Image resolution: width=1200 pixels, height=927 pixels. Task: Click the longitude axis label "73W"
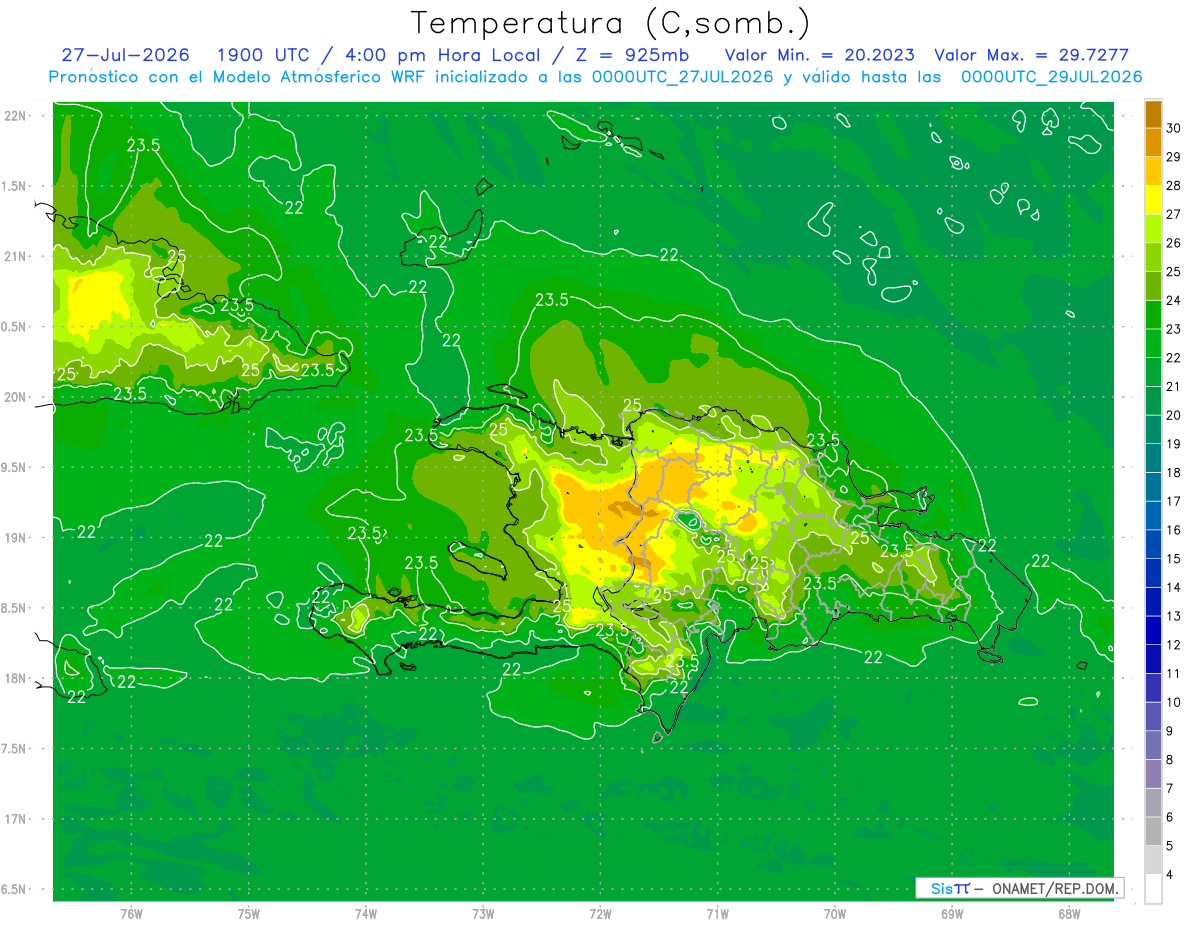click(483, 914)
